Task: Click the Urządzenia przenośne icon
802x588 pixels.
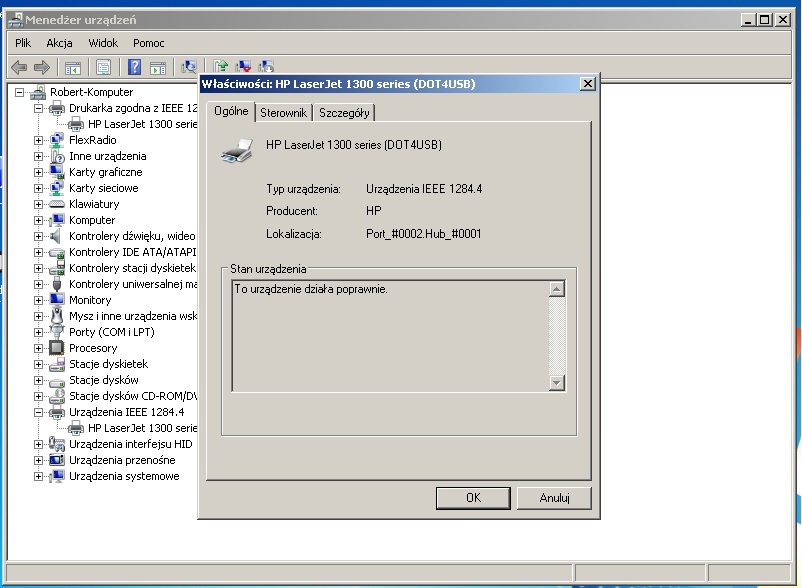Action: click(x=57, y=460)
